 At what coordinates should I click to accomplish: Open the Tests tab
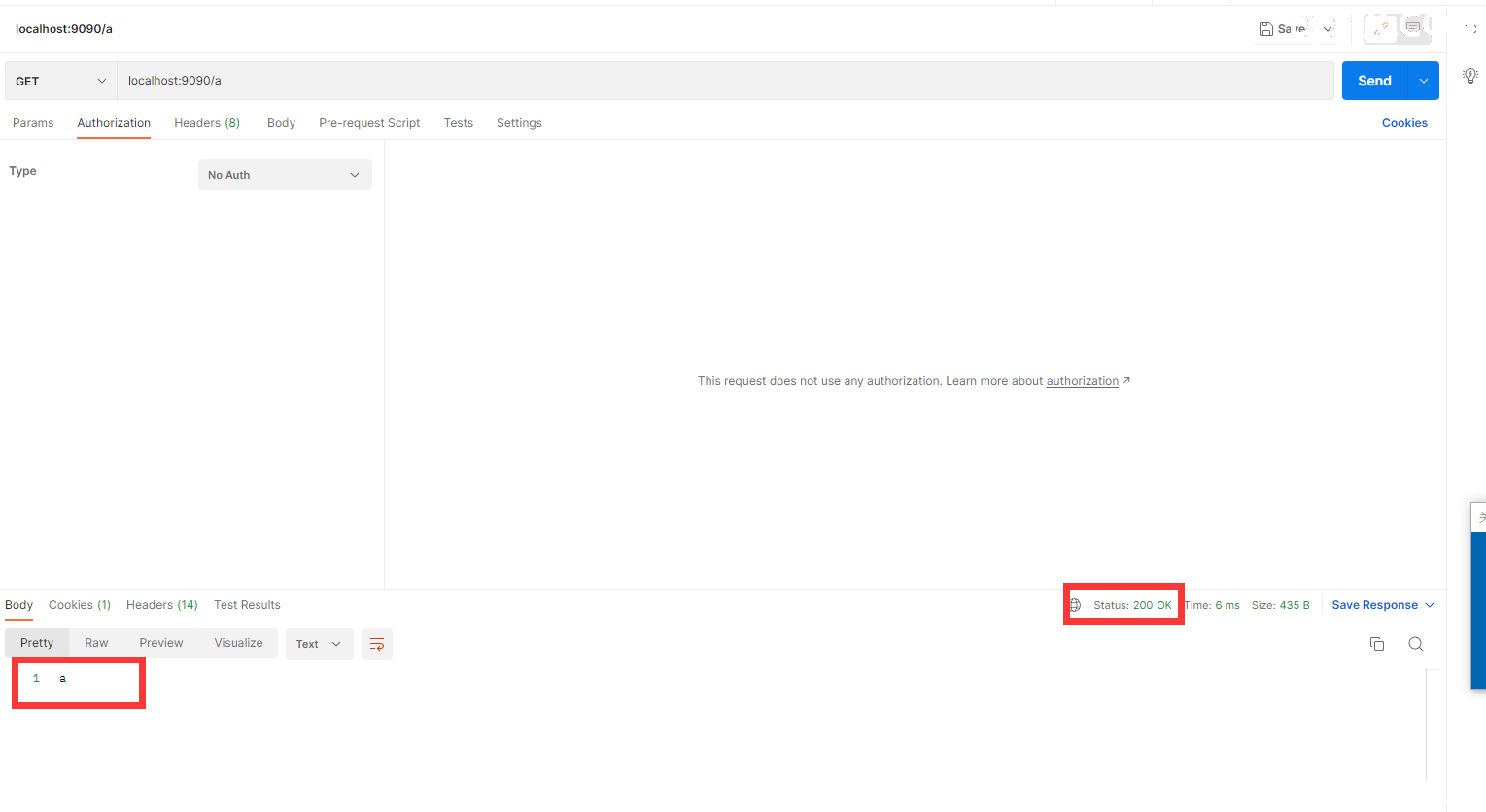(x=459, y=123)
